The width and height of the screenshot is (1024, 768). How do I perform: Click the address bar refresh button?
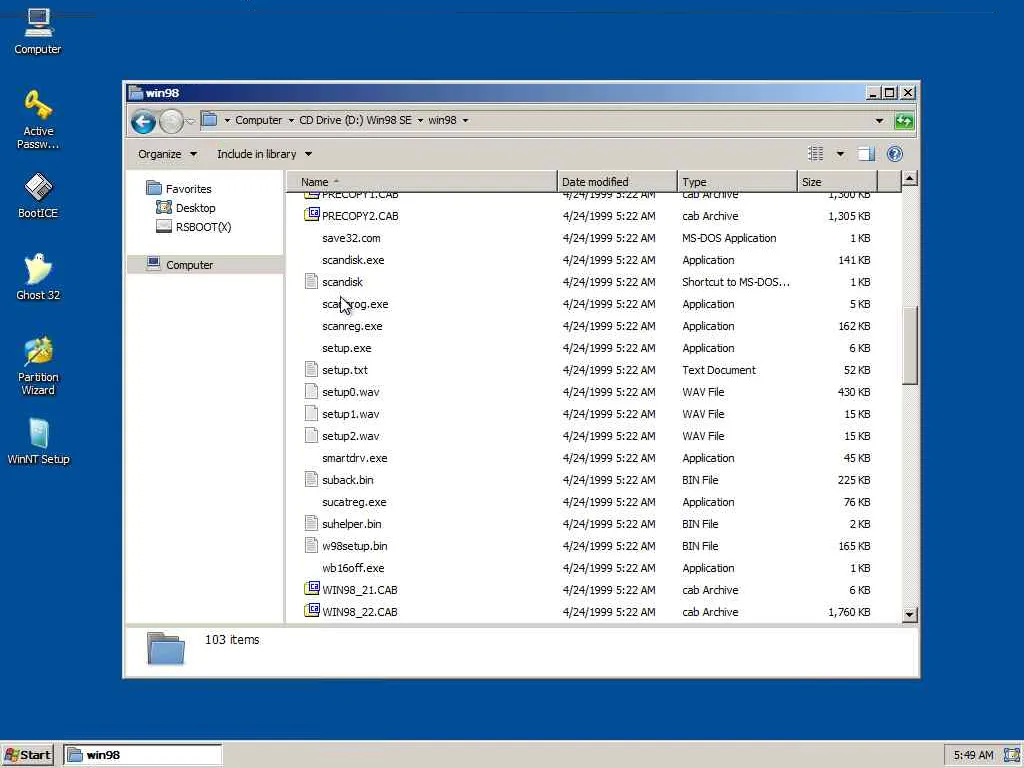point(904,121)
